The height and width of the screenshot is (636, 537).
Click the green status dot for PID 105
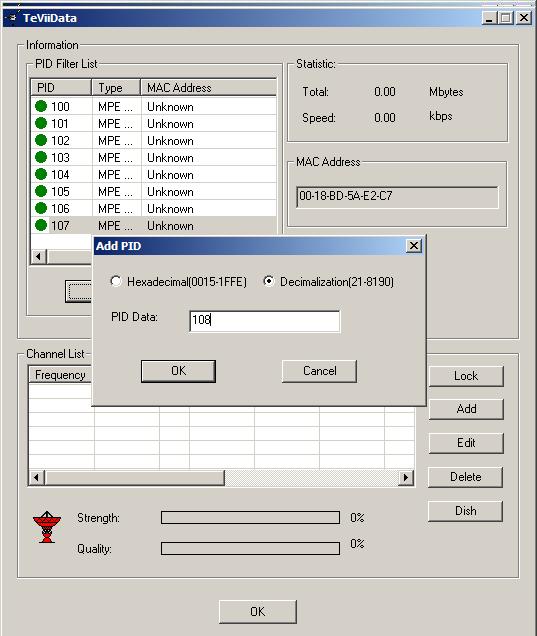click(41, 191)
